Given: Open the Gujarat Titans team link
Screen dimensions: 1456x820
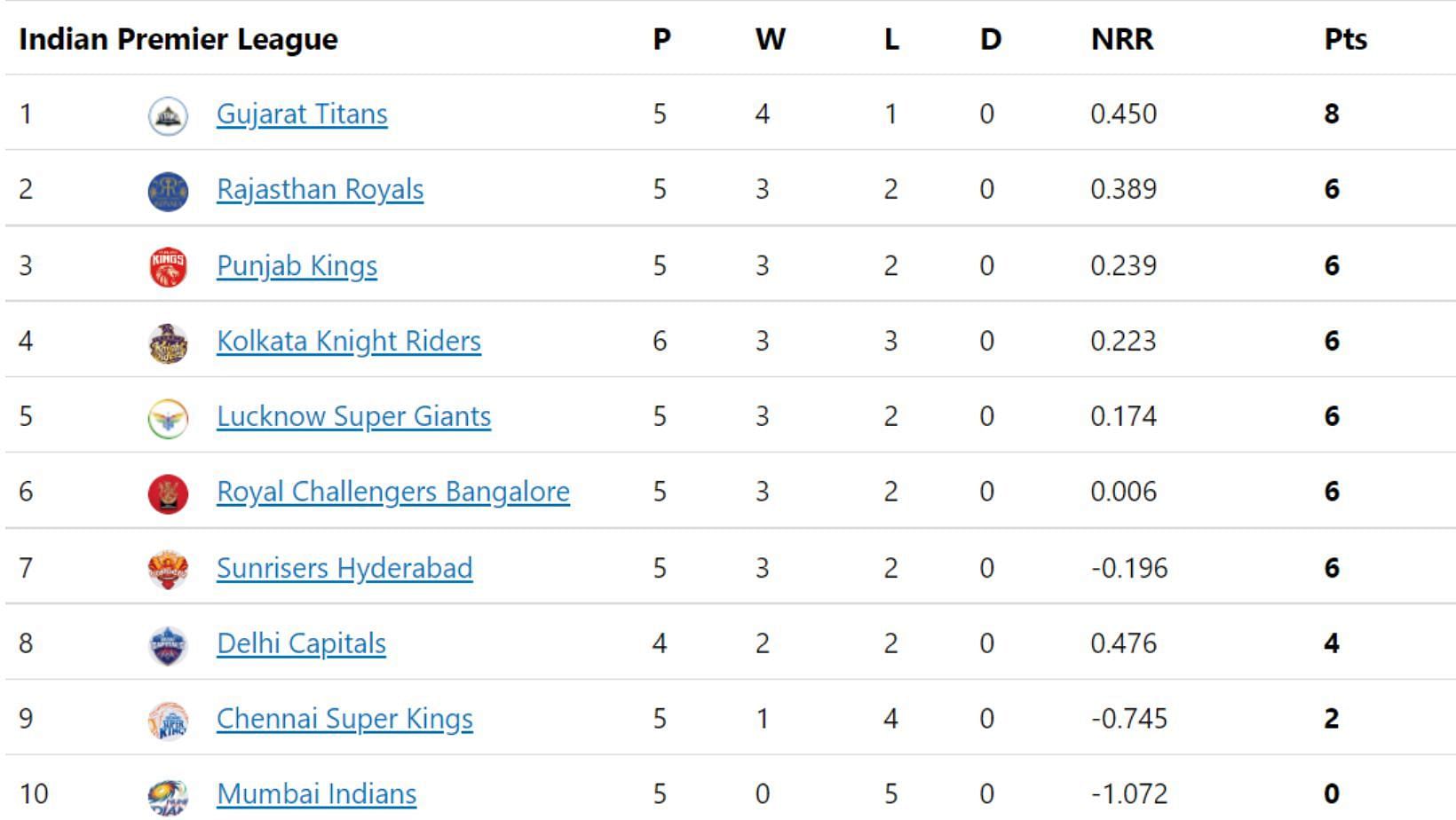Looking at the screenshot, I should [302, 114].
